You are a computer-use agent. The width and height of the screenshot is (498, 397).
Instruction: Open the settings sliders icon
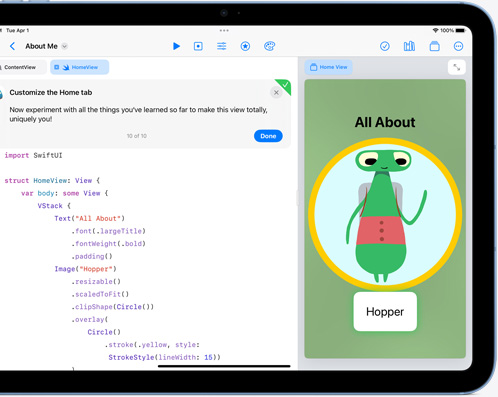222,46
